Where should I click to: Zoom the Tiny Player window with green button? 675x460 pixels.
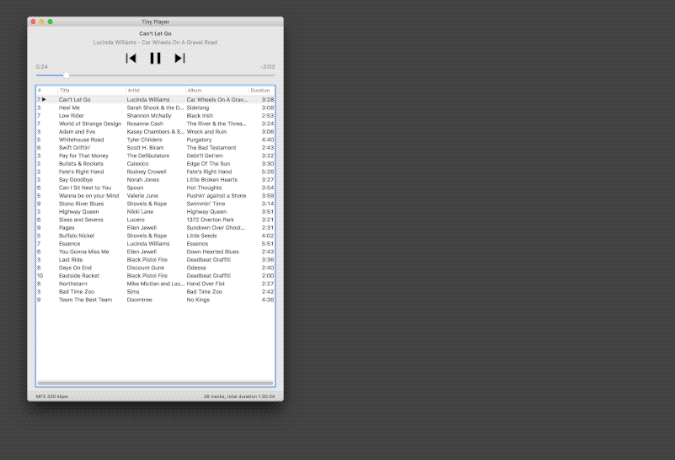(50, 22)
